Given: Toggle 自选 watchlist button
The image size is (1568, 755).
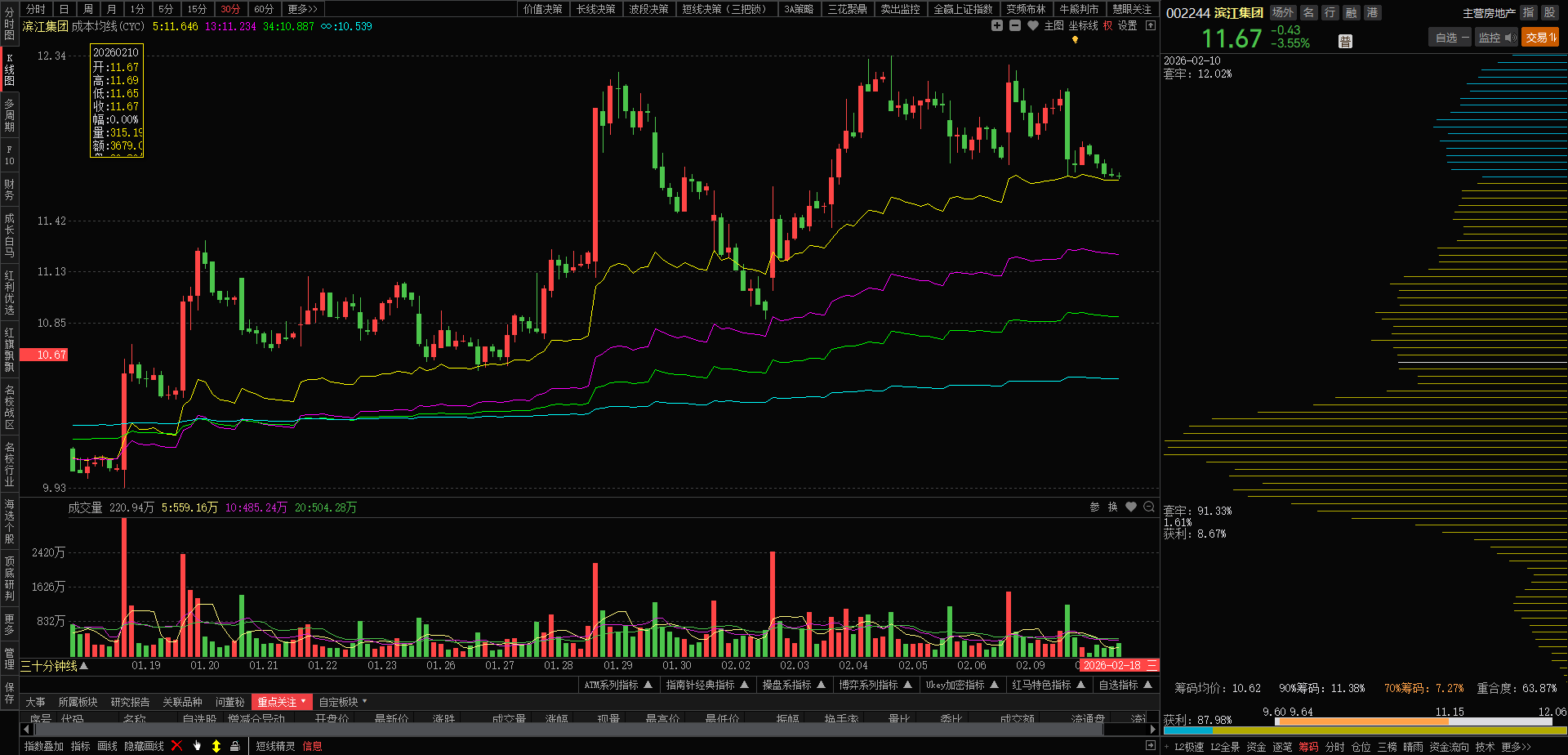Looking at the screenshot, I should [1450, 38].
